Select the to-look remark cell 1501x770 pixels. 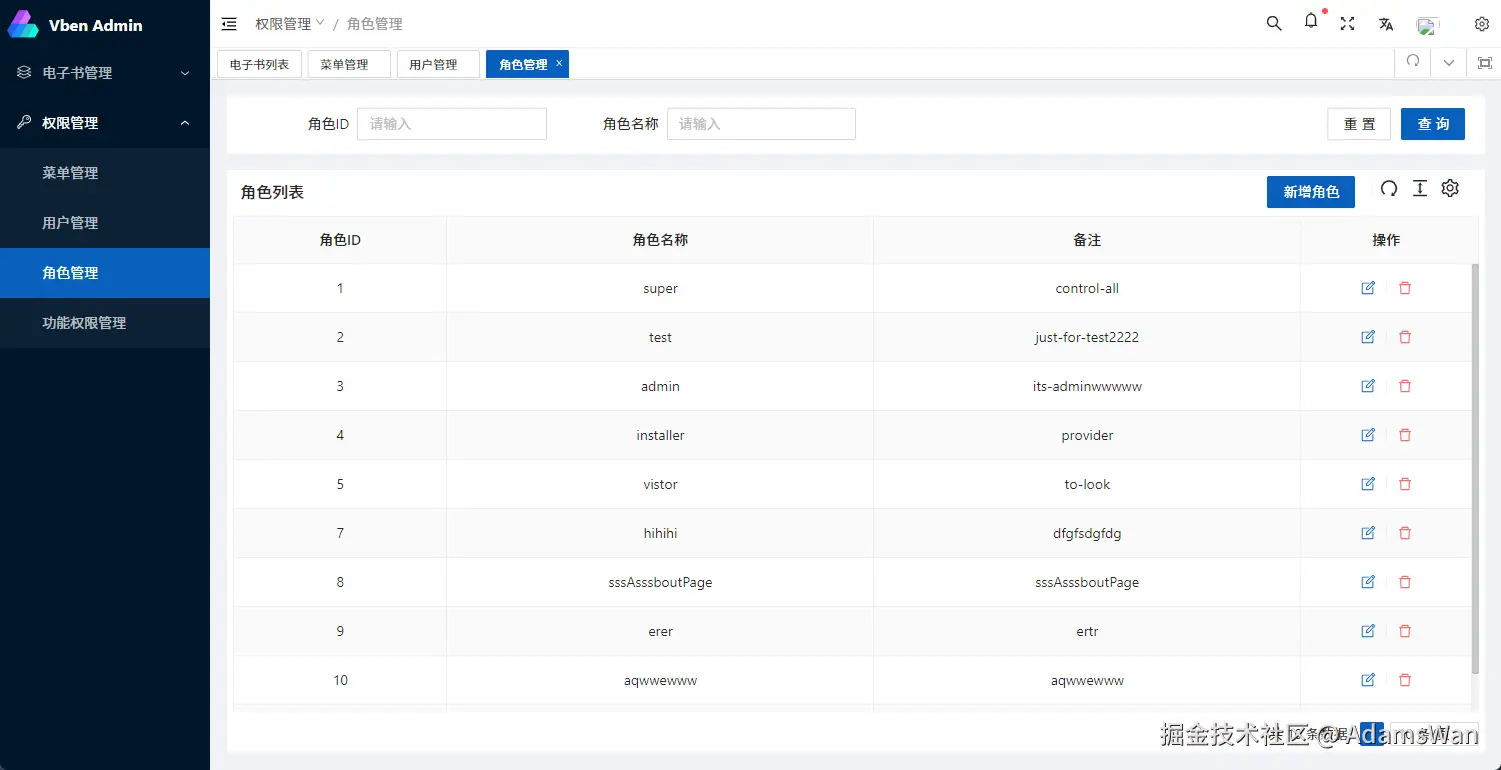pyautogui.click(x=1087, y=484)
